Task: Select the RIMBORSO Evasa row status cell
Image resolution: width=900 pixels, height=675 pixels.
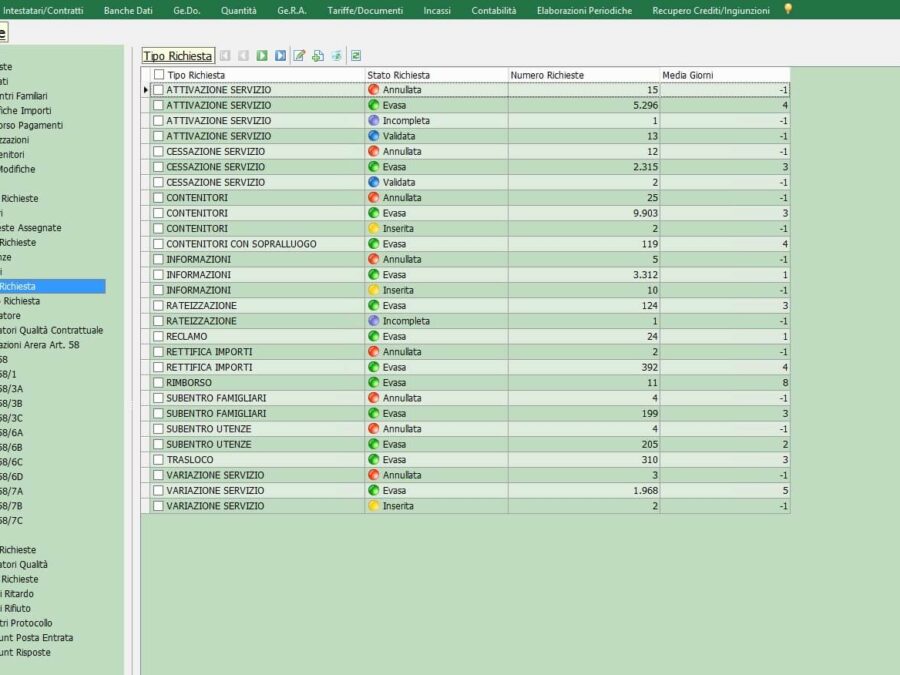Action: click(x=436, y=383)
